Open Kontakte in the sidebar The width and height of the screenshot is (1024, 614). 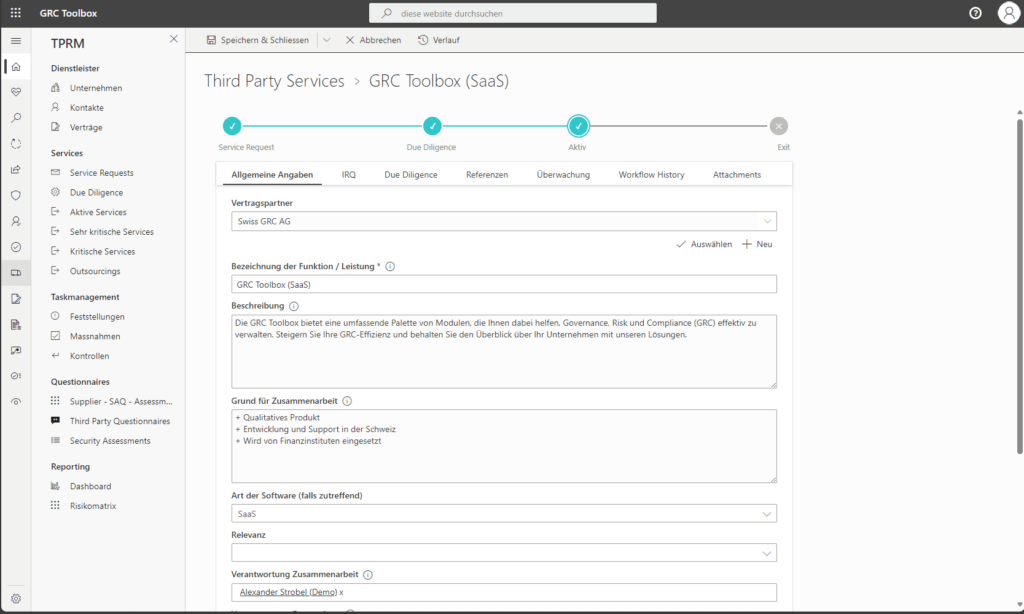click(86, 108)
